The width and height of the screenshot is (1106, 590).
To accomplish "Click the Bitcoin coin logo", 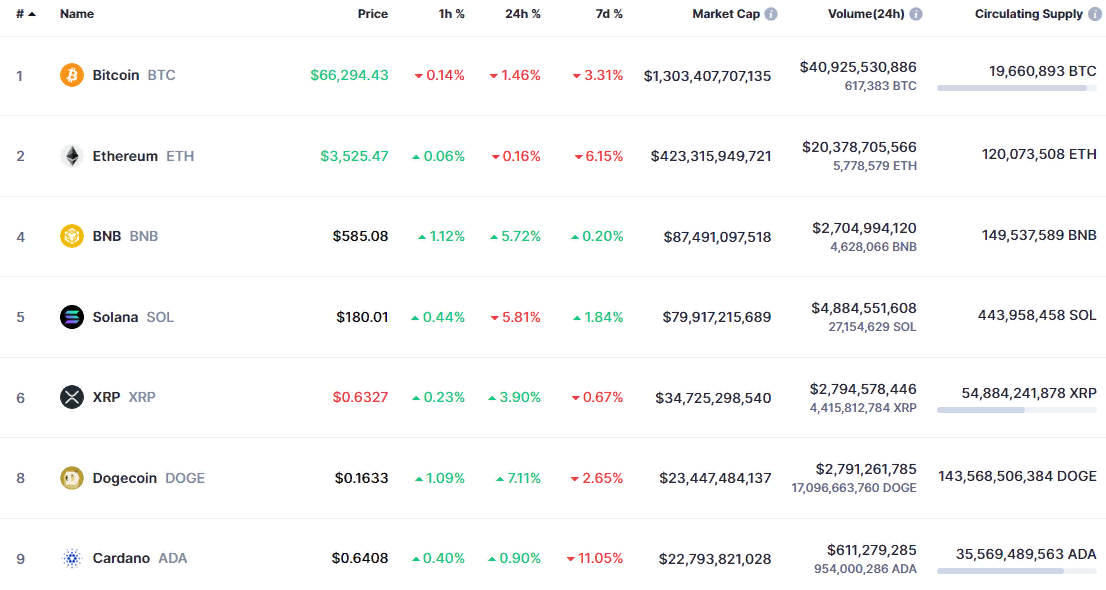I will pos(71,75).
